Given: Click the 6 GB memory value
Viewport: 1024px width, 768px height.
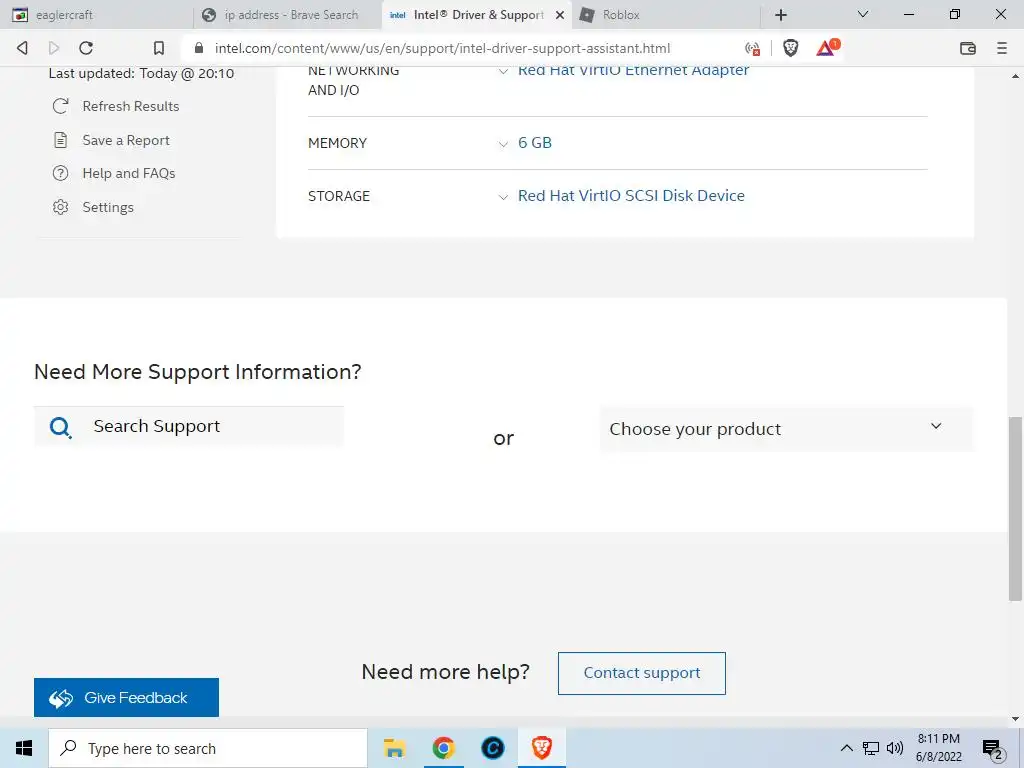Looking at the screenshot, I should tap(534, 142).
